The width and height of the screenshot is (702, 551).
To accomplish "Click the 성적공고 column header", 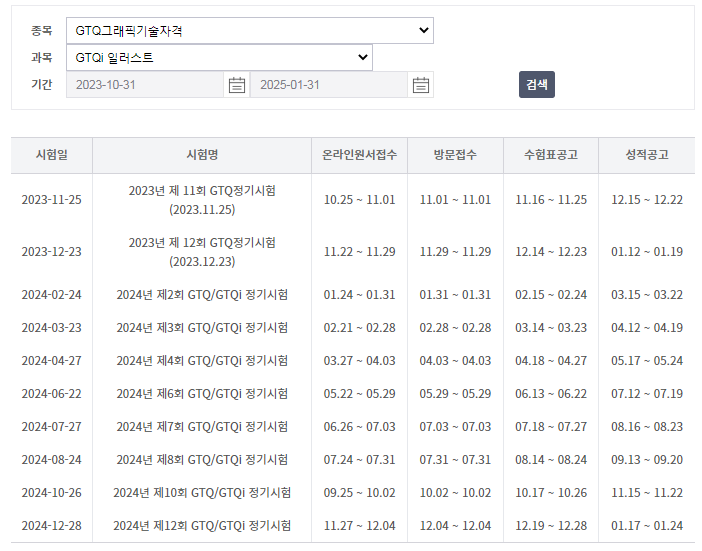I will coord(646,155).
